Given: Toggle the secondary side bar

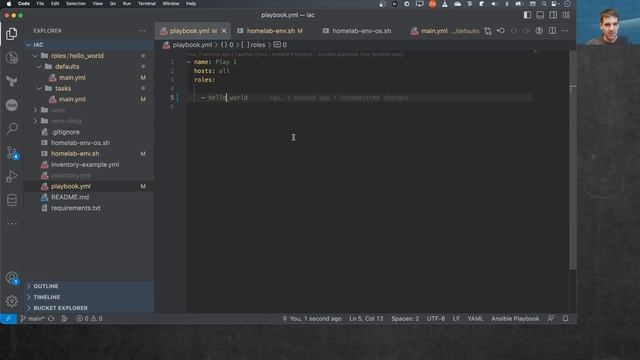Looking at the screenshot, I should pos(553,15).
